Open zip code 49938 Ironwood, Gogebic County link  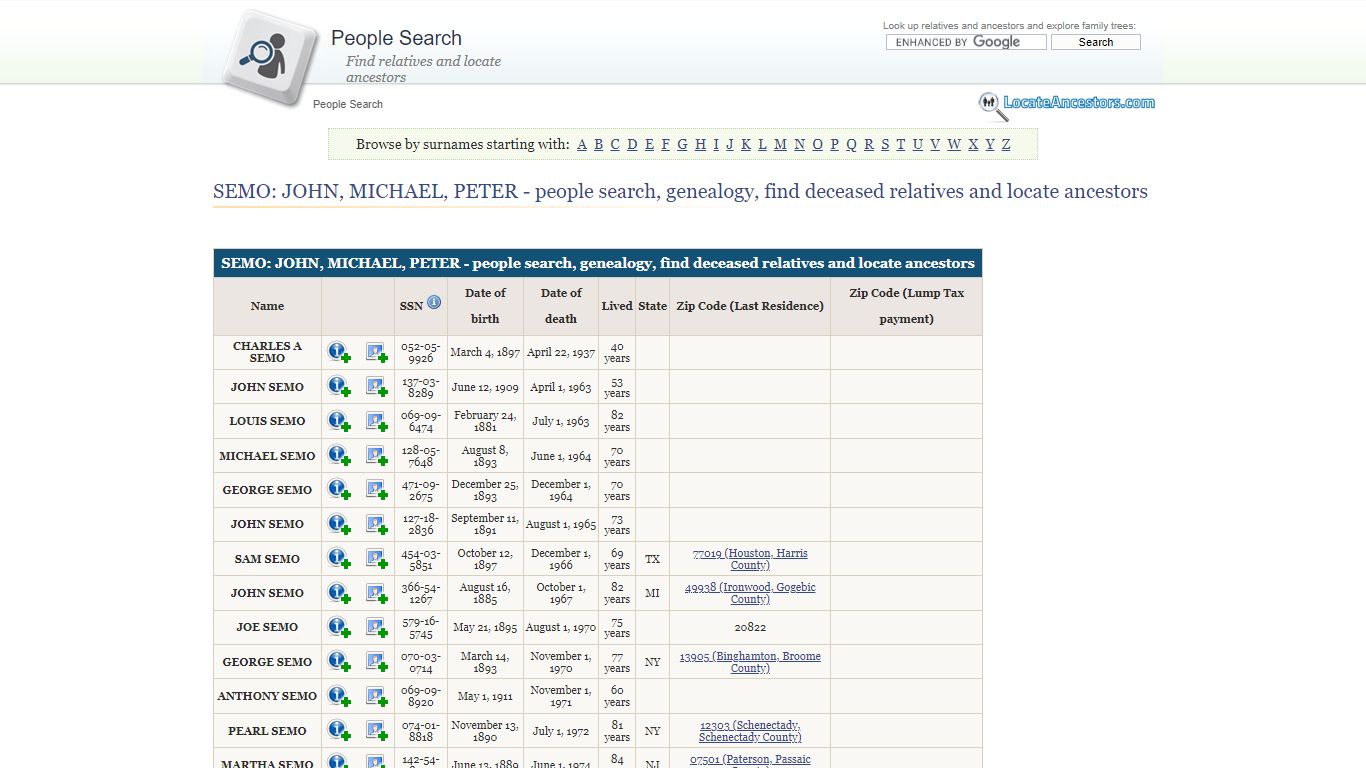[x=750, y=593]
